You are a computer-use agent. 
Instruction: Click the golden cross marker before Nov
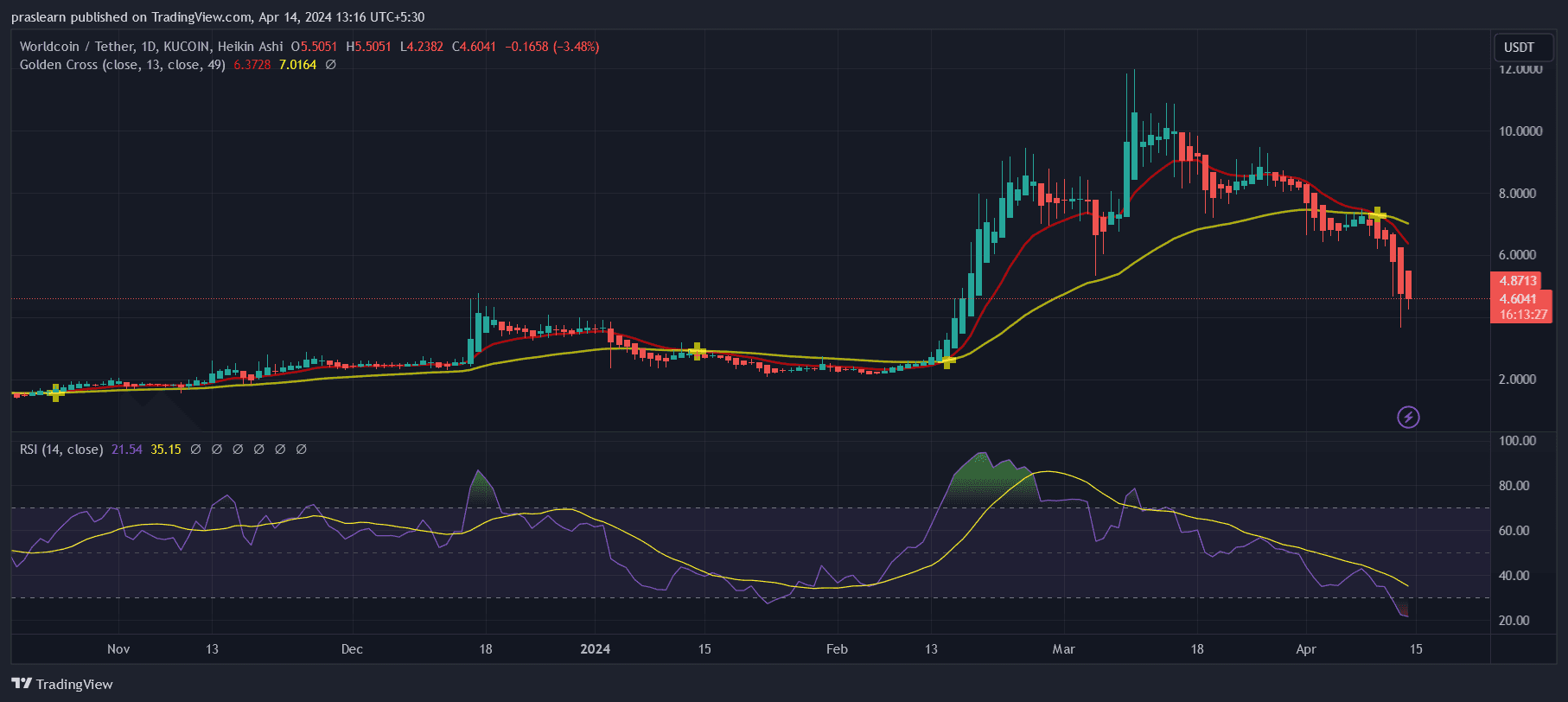pos(56,392)
